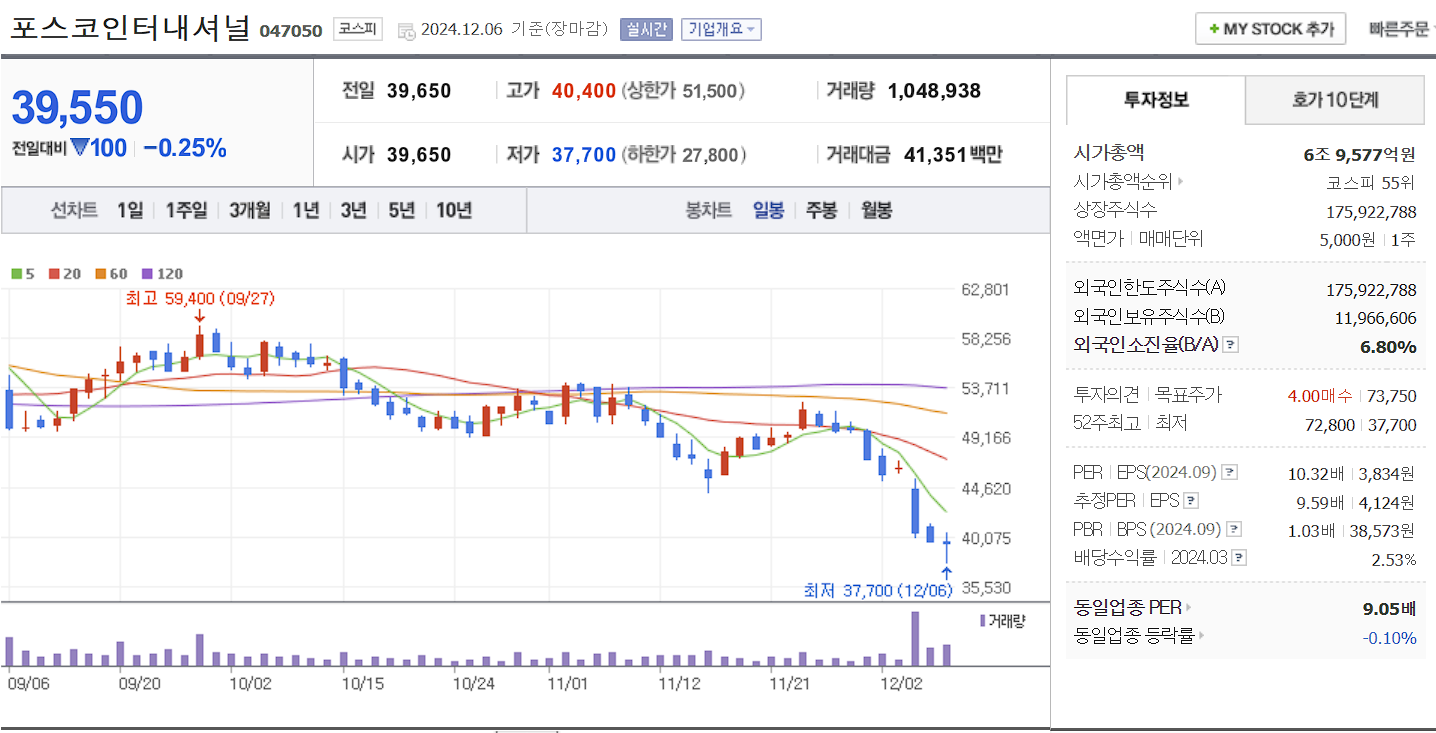Open the 기업개요 dropdown
Screen dimensions: 1436x733
pyautogui.click(x=721, y=29)
